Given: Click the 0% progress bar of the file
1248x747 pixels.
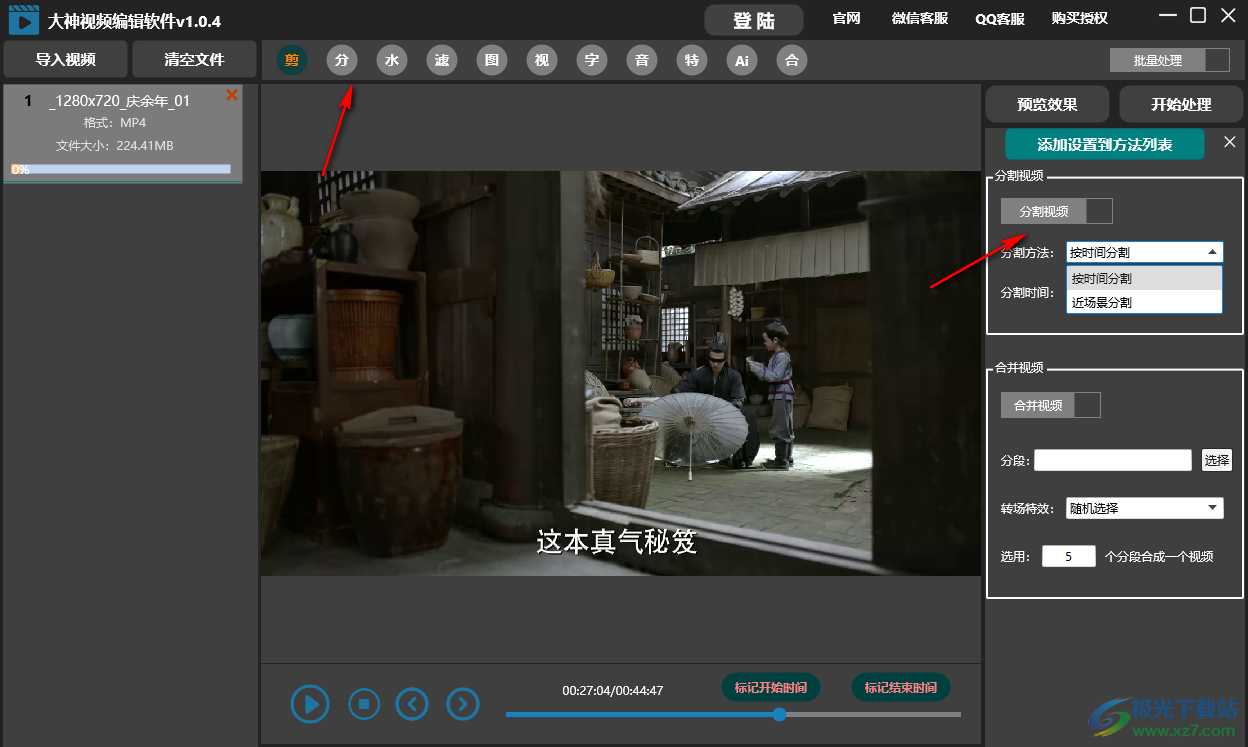Looking at the screenshot, I should pyautogui.click(x=121, y=169).
